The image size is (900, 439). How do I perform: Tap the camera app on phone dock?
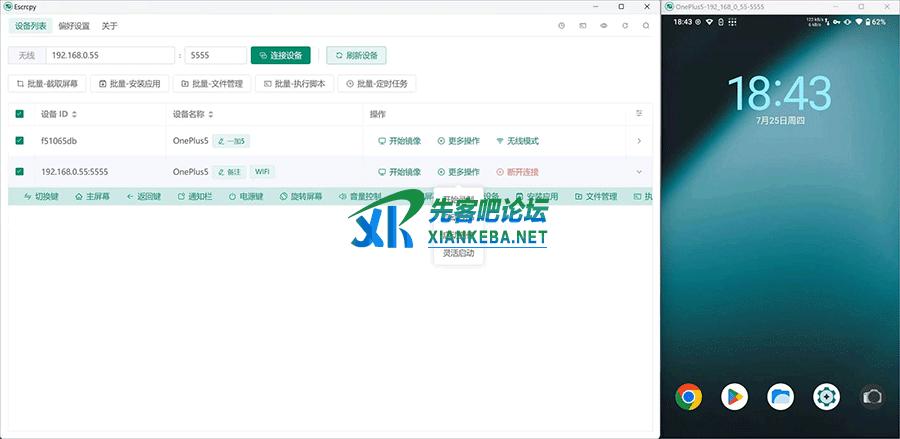pos(872,397)
